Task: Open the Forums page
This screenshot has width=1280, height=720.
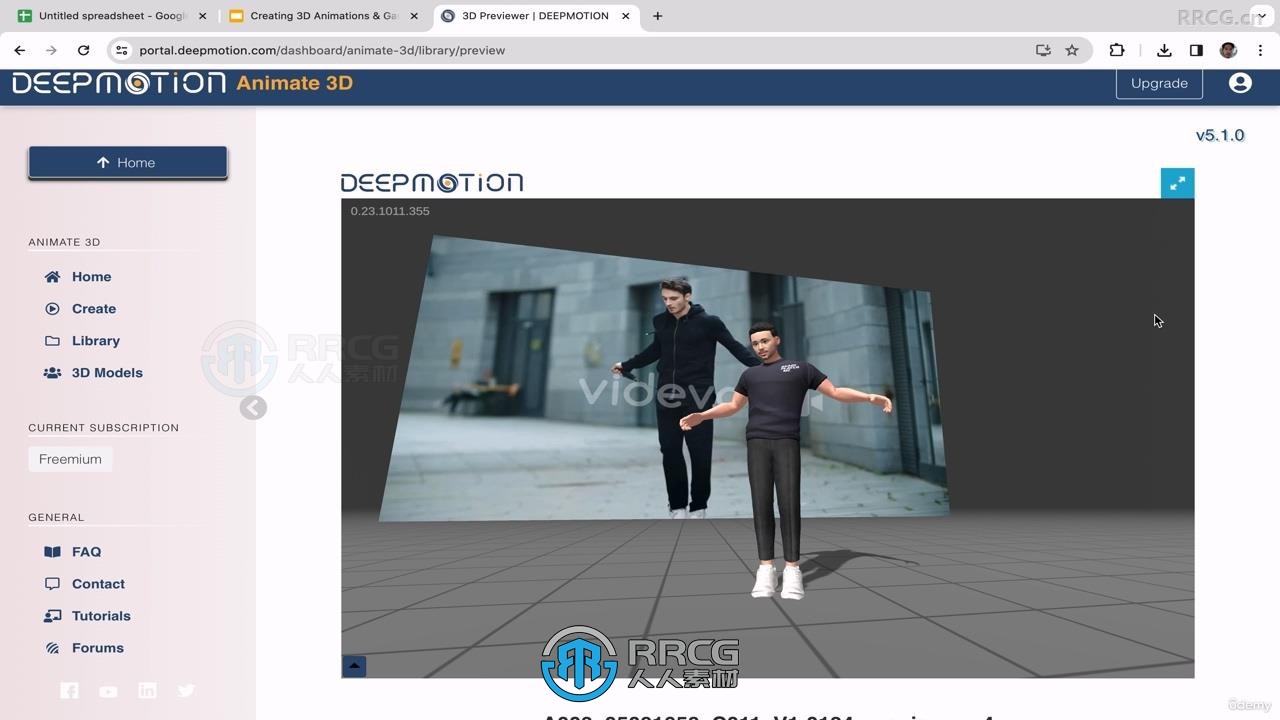Action: click(84, 648)
